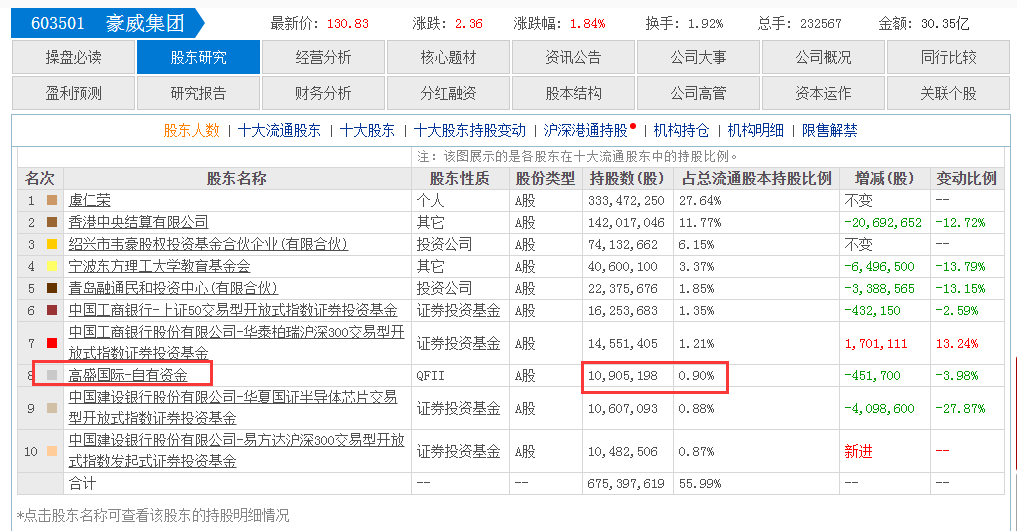Go to the 公司高管 tab

[699, 93]
